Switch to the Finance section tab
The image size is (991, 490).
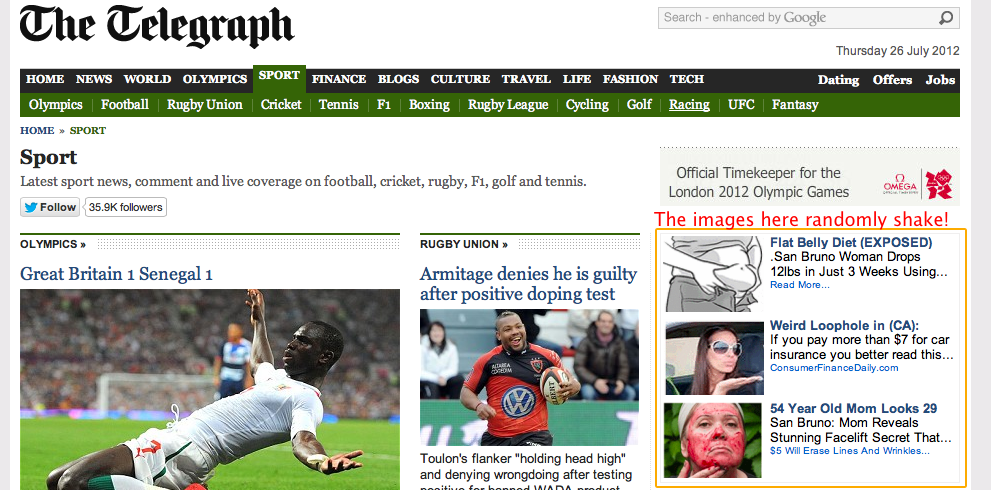point(339,79)
